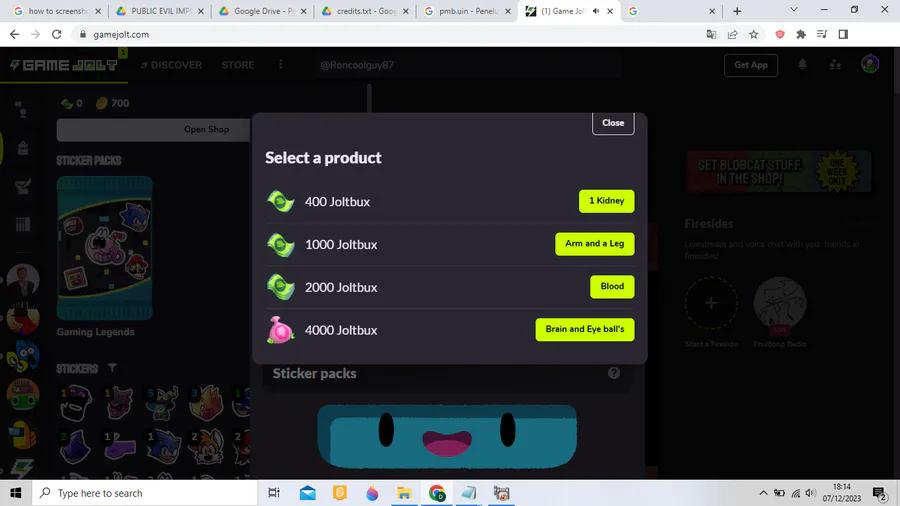This screenshot has width=900, height=506.
Task: Open the notifications bell icon
Action: pyautogui.click(x=802, y=65)
